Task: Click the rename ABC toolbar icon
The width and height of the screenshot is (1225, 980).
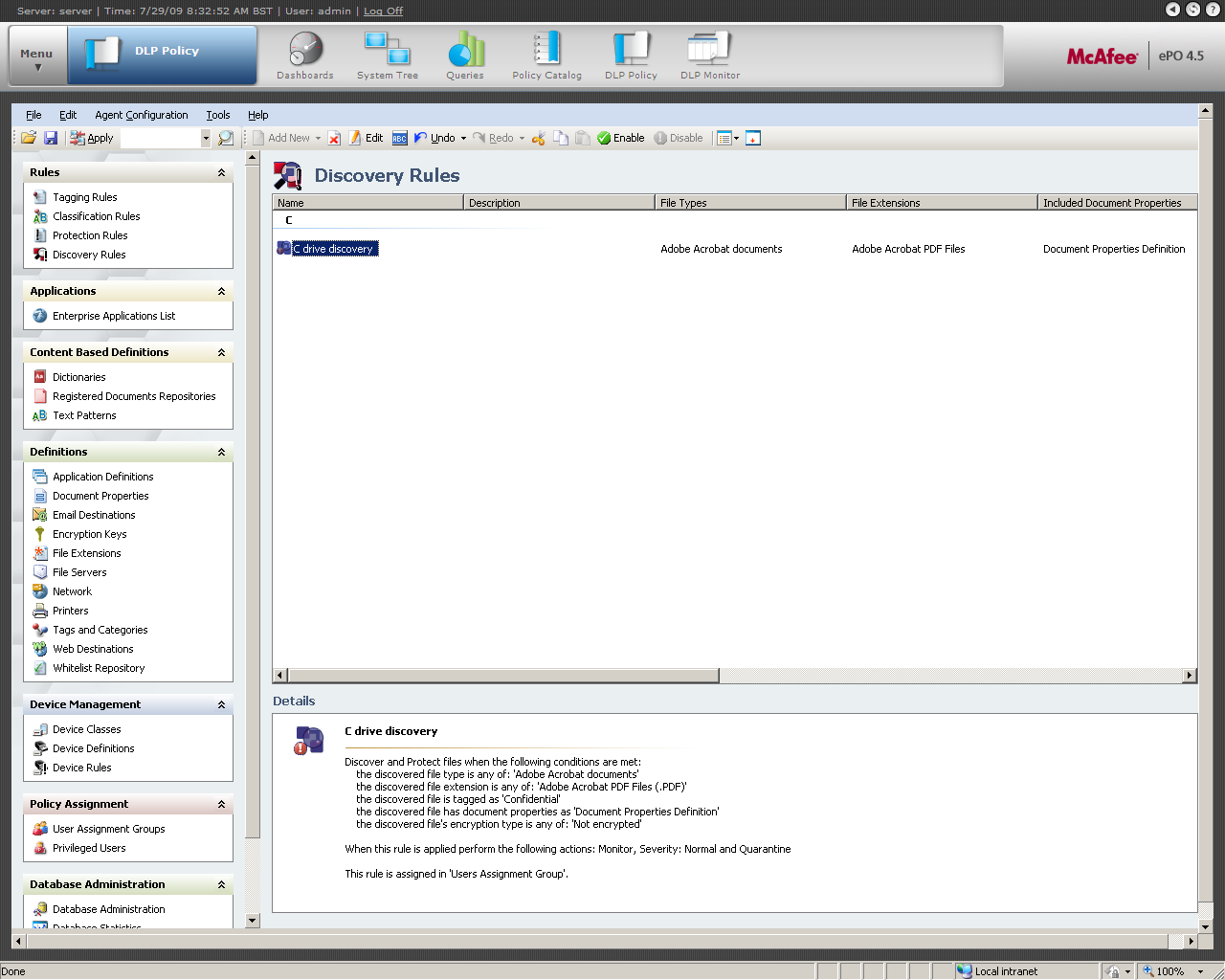Action: (400, 138)
